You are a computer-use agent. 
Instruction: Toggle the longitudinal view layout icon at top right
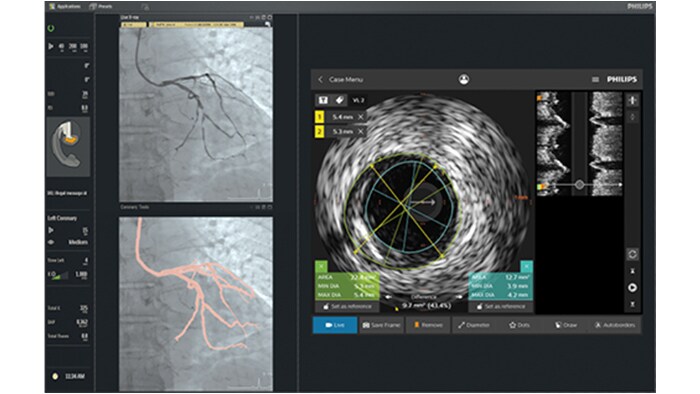click(x=632, y=100)
